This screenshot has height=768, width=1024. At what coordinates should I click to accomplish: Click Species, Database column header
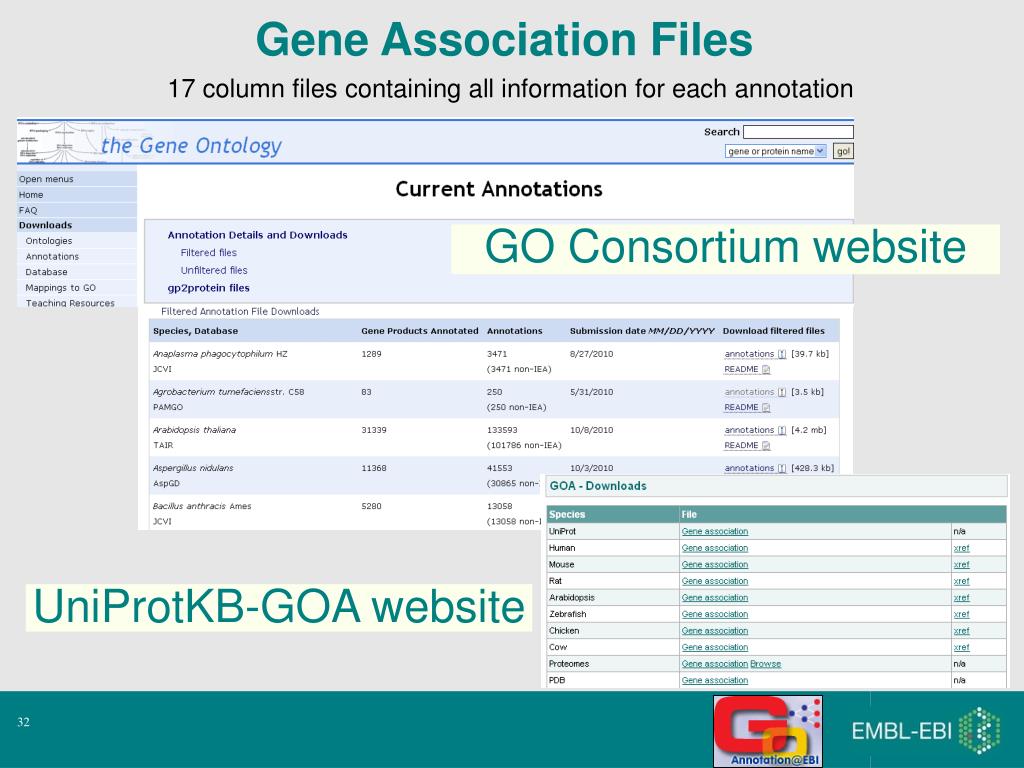(x=195, y=331)
